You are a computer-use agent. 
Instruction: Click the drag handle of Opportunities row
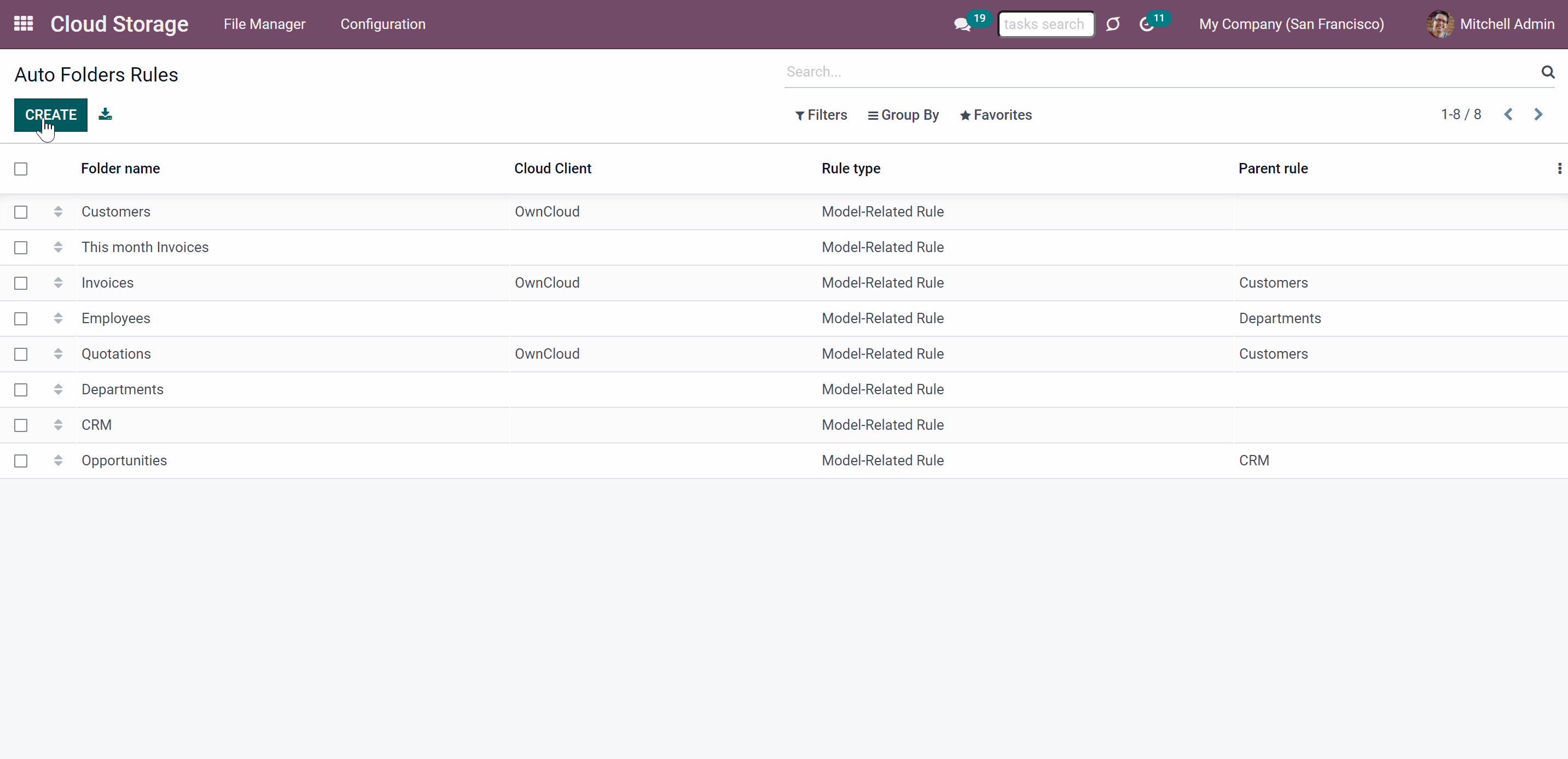58,460
